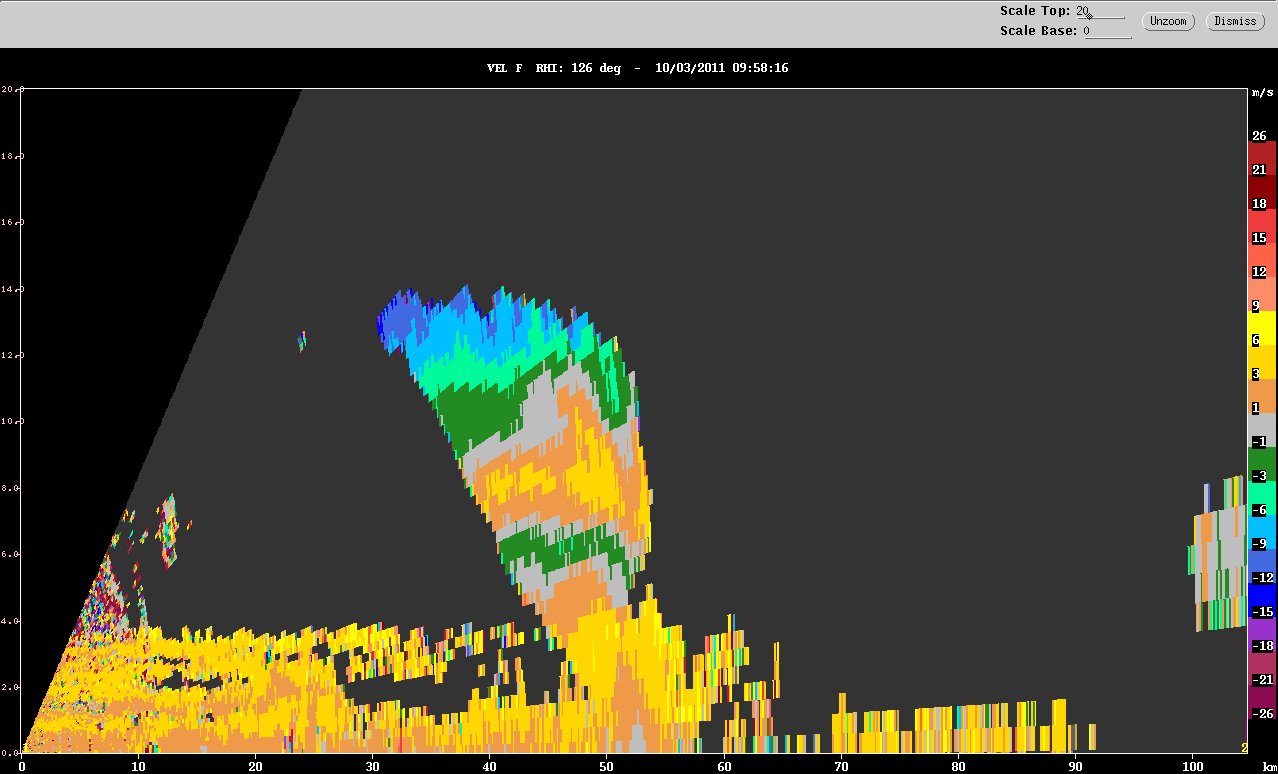Click the sky blue swatch above -9 label
The height and width of the screenshot is (774, 1278).
(x=1261, y=528)
